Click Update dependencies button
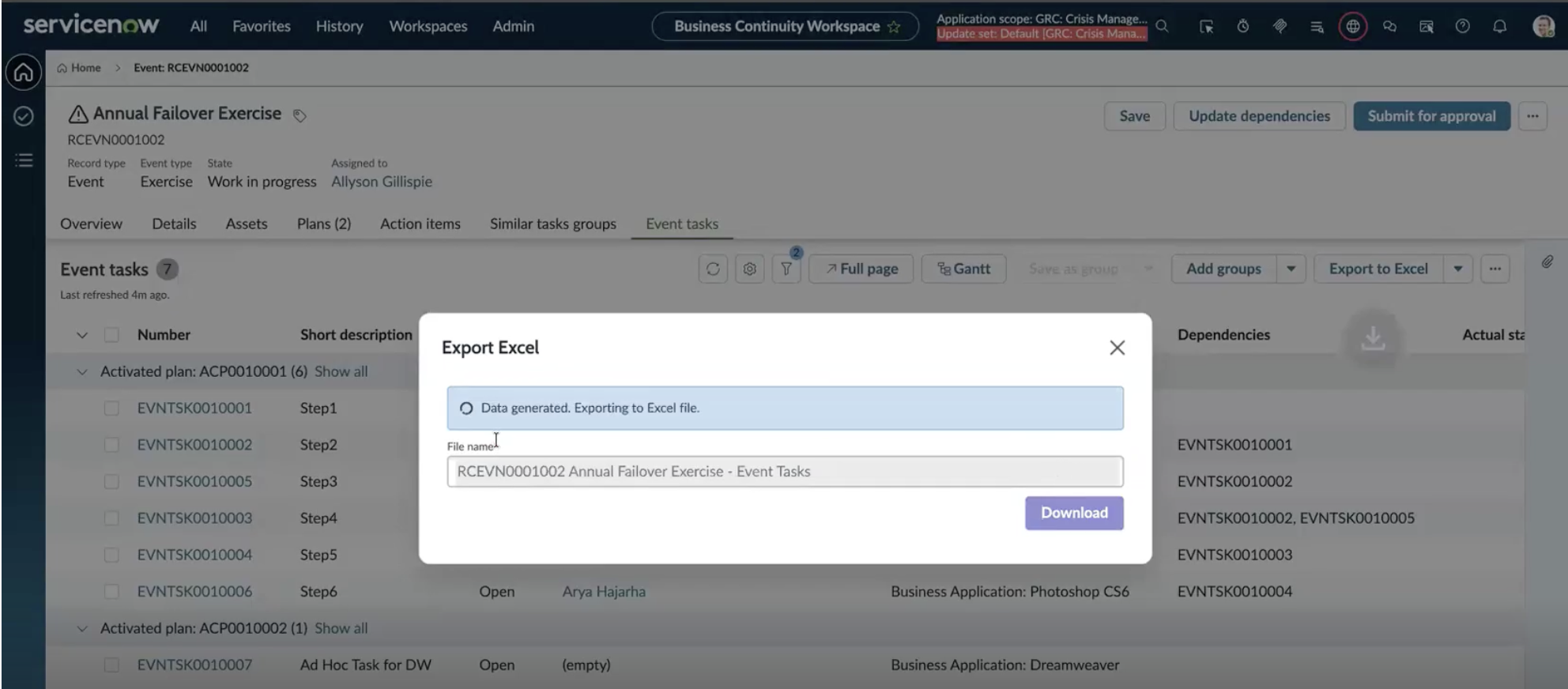Image resolution: width=1568 pixels, height=689 pixels. tap(1259, 116)
